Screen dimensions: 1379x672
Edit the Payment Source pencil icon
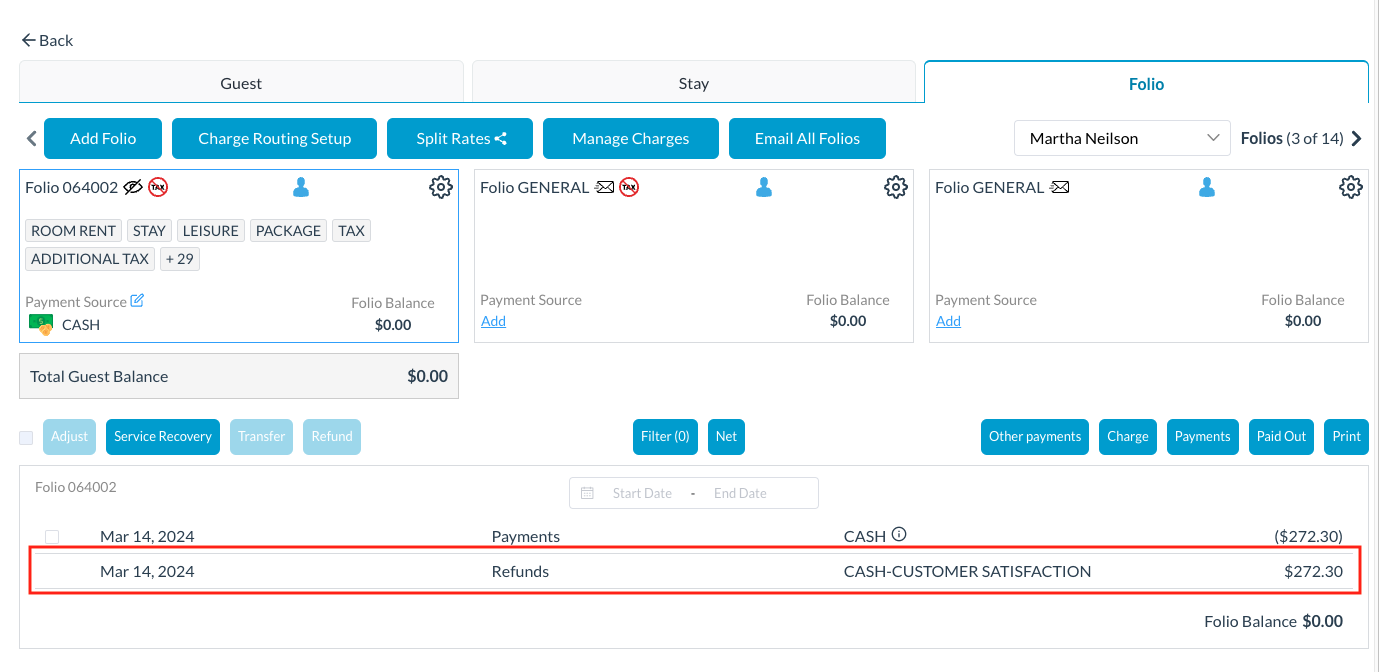pos(137,300)
